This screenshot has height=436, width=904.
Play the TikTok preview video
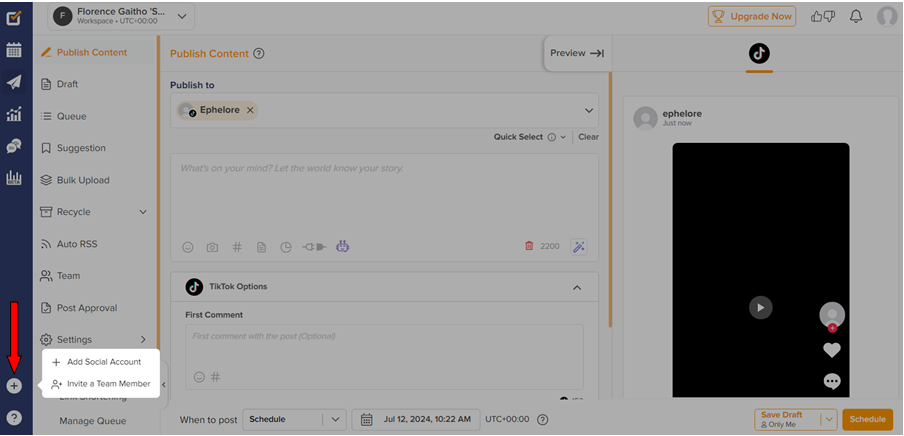760,307
